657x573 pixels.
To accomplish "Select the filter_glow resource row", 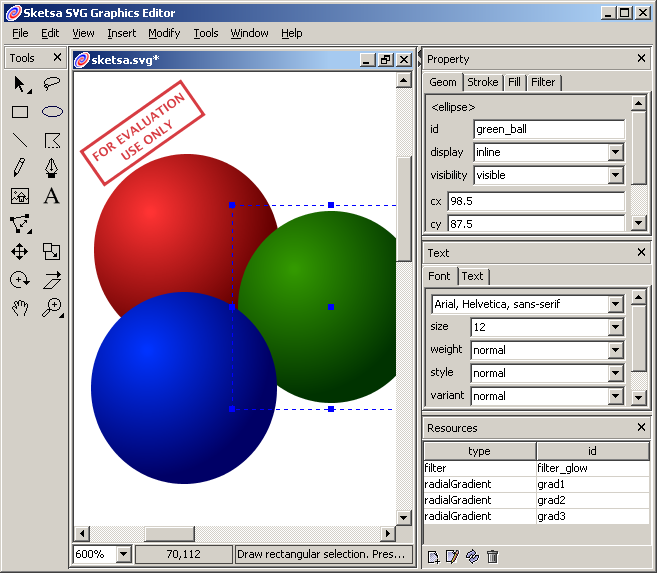I will point(537,468).
